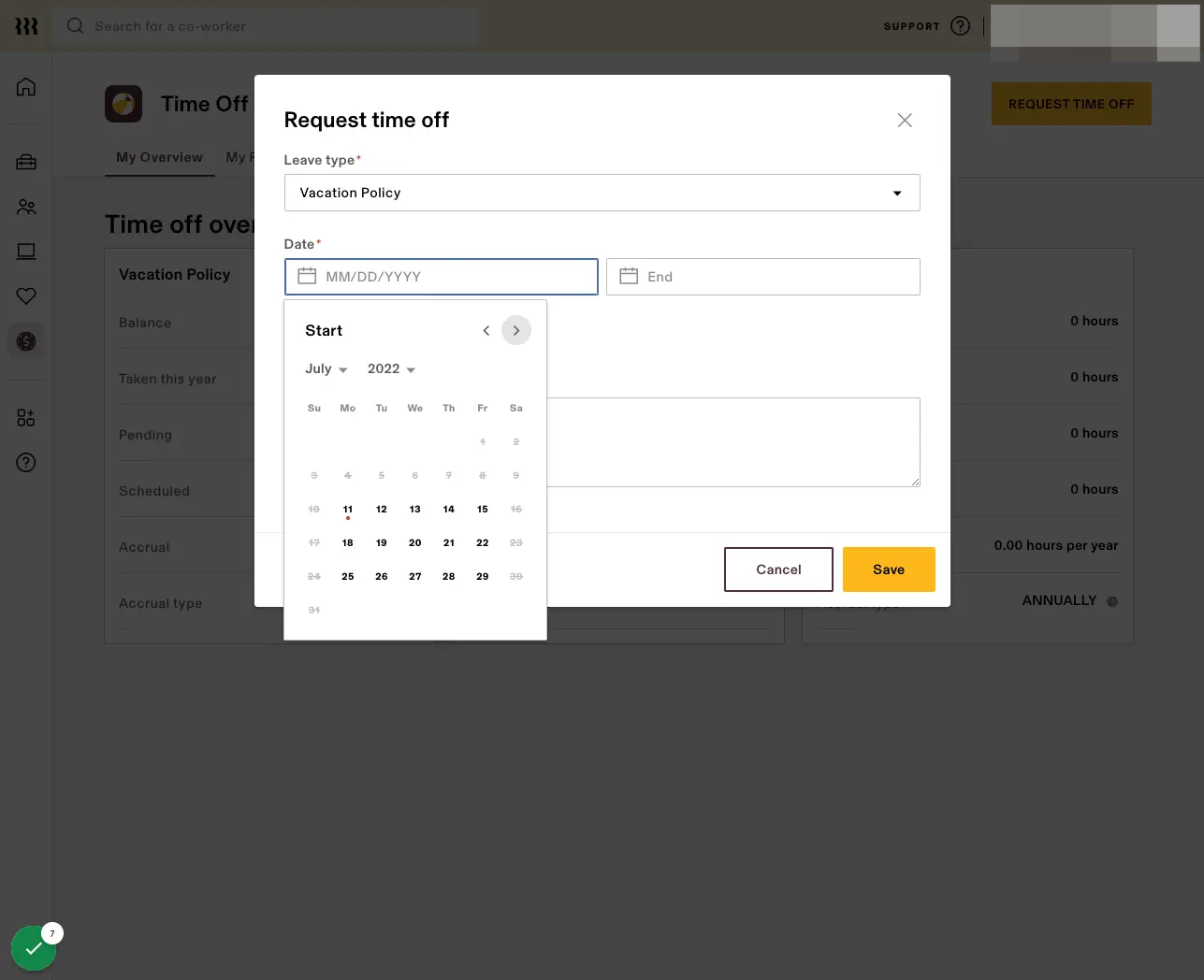Click the ANNUALLY accrual type value

[1059, 600]
